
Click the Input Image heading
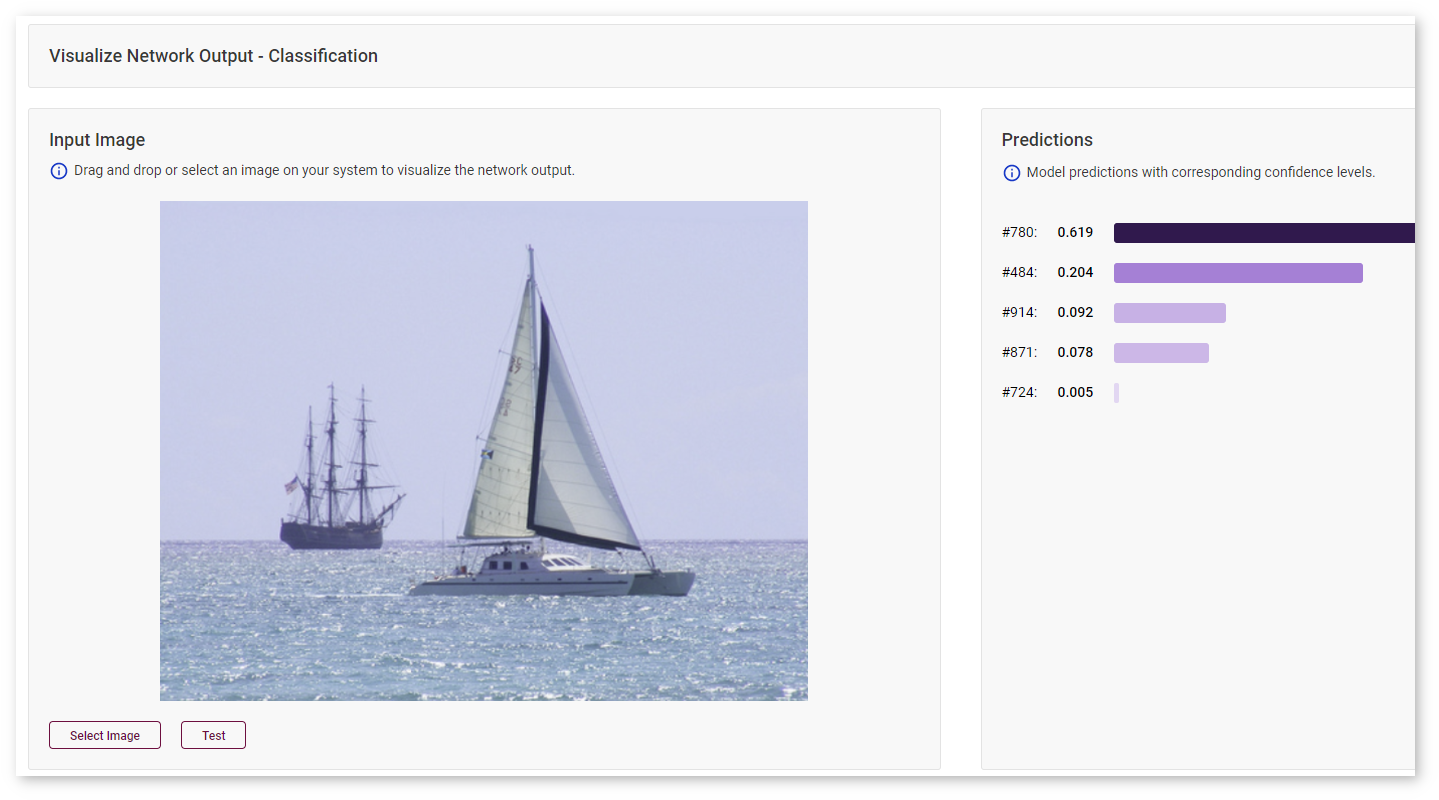coord(97,140)
